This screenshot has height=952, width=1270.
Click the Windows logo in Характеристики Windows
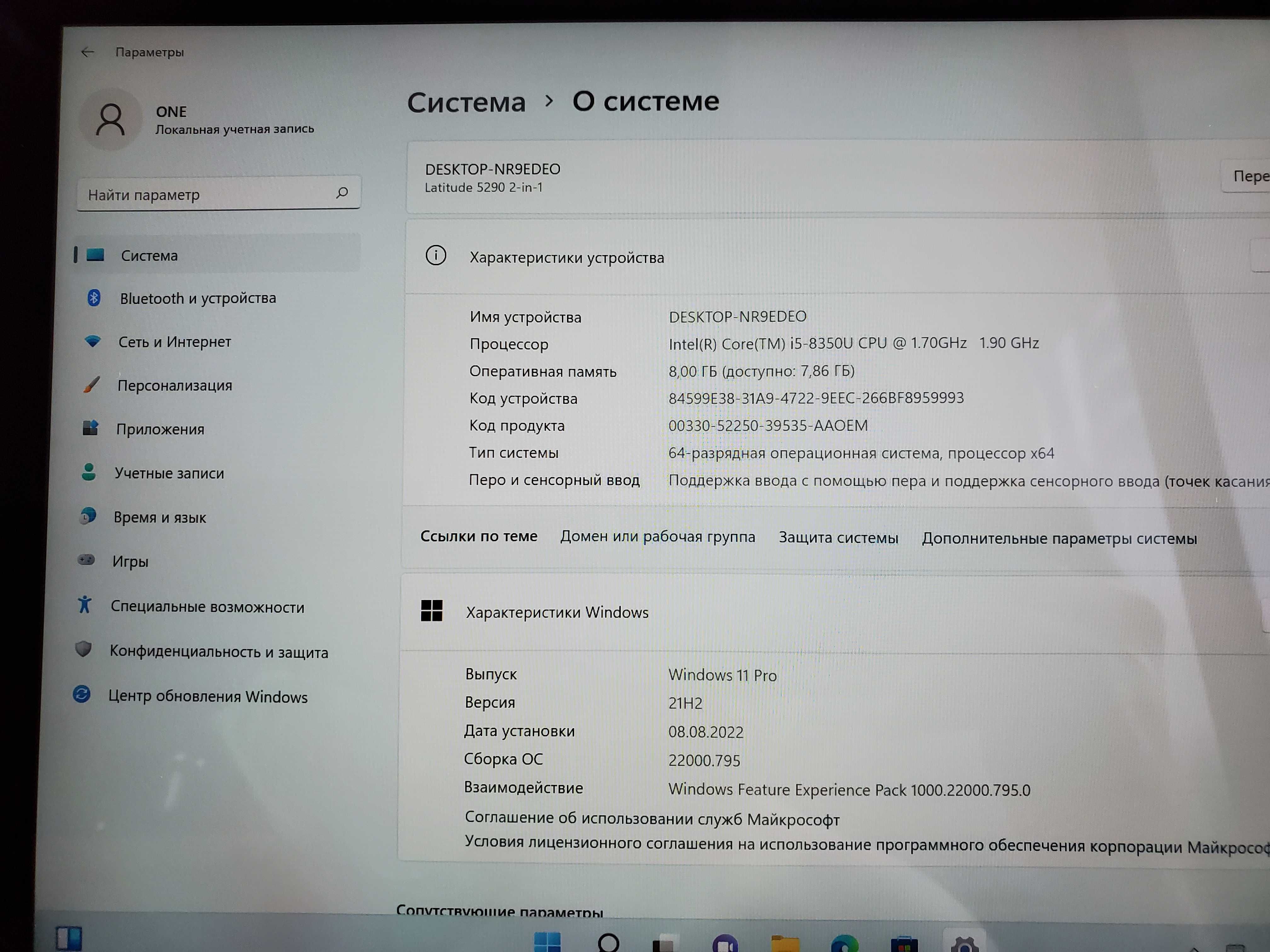tap(432, 610)
